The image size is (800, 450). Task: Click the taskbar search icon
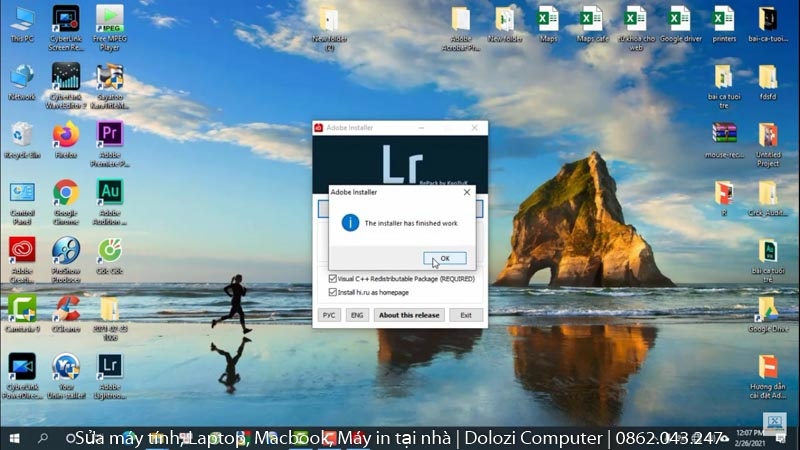[x=43, y=438]
